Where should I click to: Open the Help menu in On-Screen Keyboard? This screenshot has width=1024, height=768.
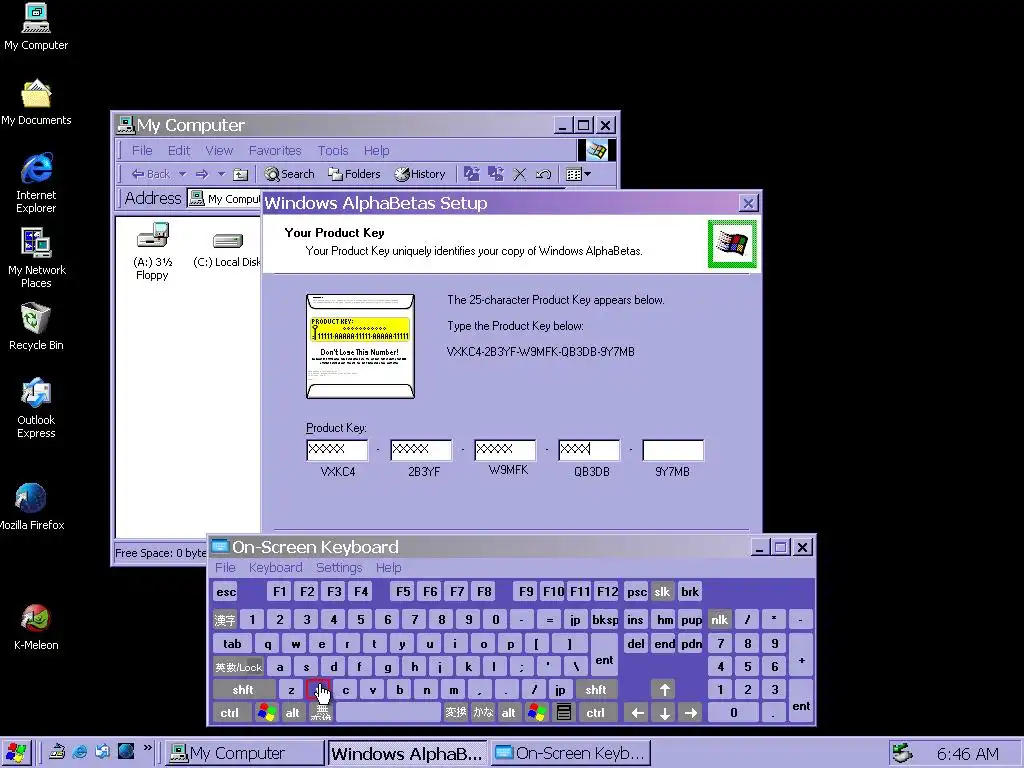(389, 568)
